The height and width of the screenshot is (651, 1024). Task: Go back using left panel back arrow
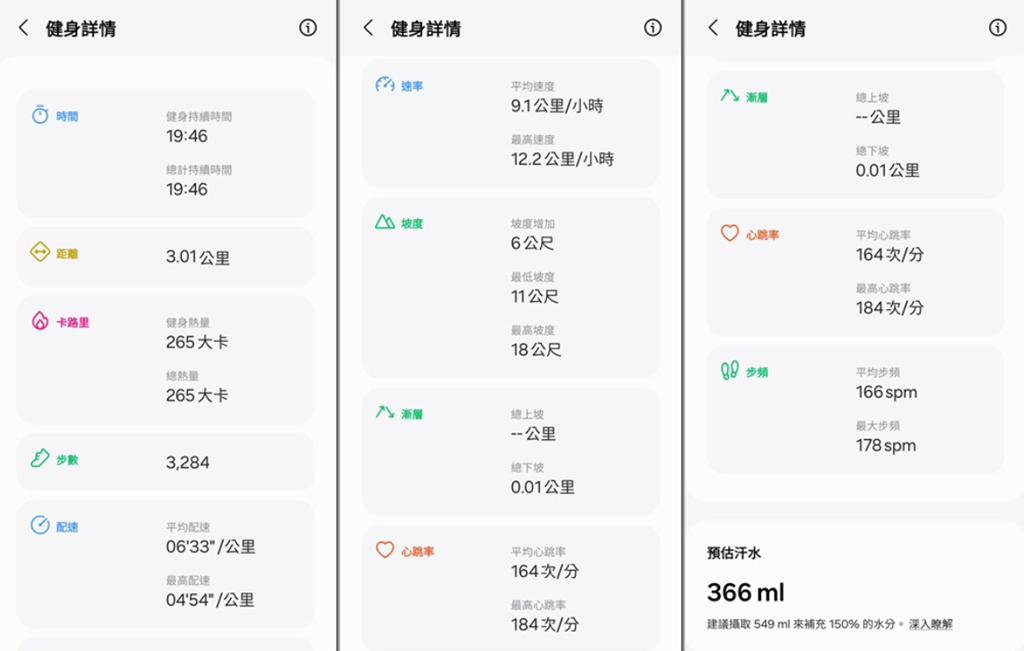24,28
